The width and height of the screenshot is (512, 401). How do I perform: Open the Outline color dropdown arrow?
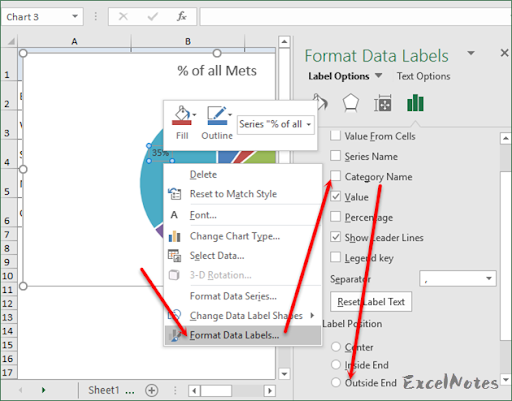tap(230, 115)
